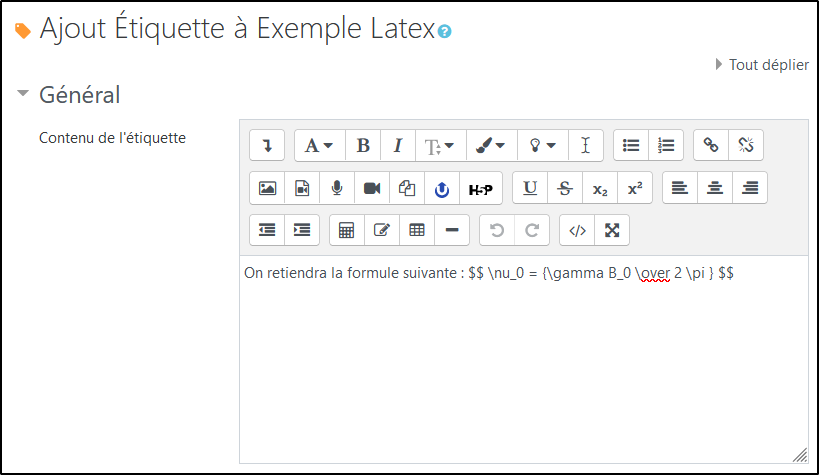This screenshot has width=819, height=475.
Task: Switch to HTML source code view
Action: pos(577,230)
